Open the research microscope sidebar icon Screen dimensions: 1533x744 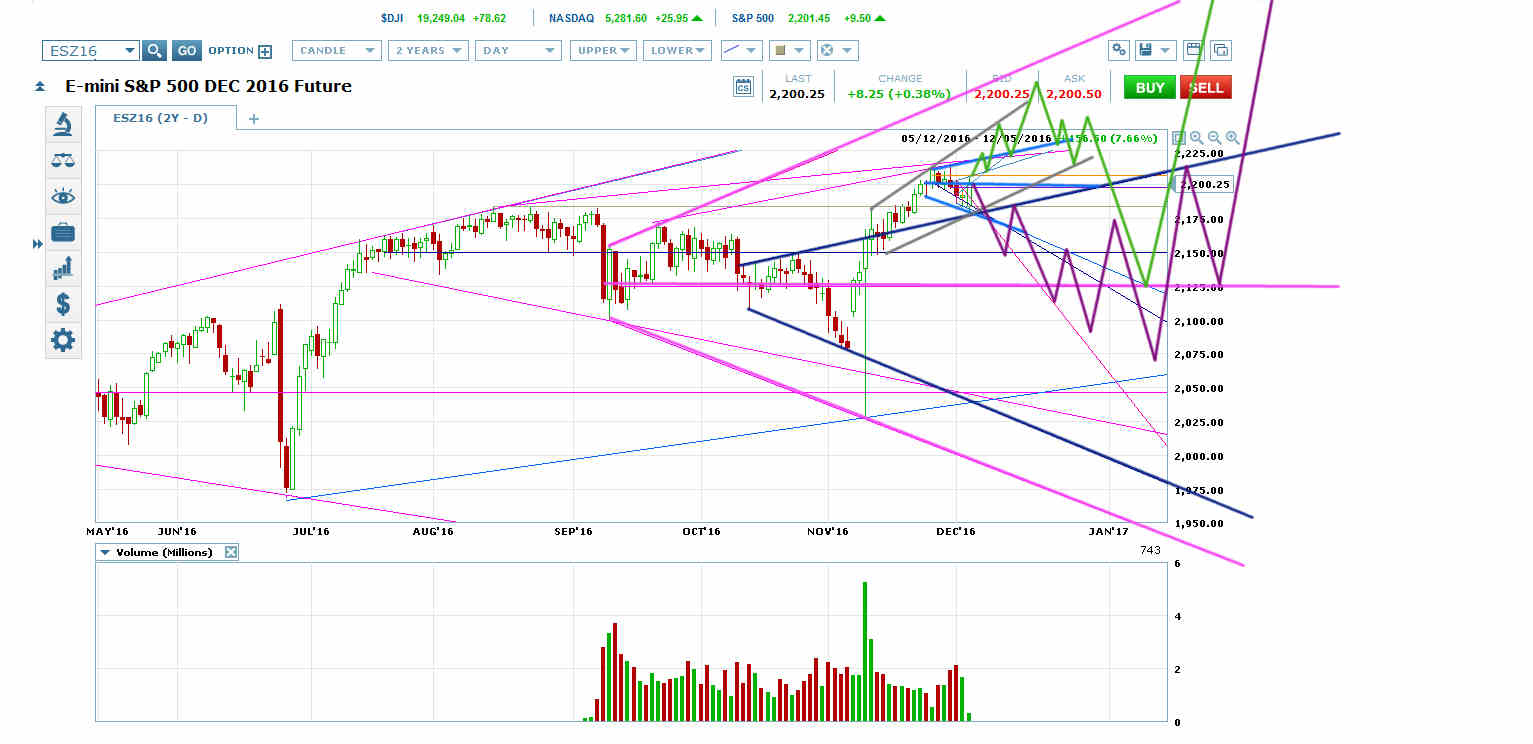point(63,124)
